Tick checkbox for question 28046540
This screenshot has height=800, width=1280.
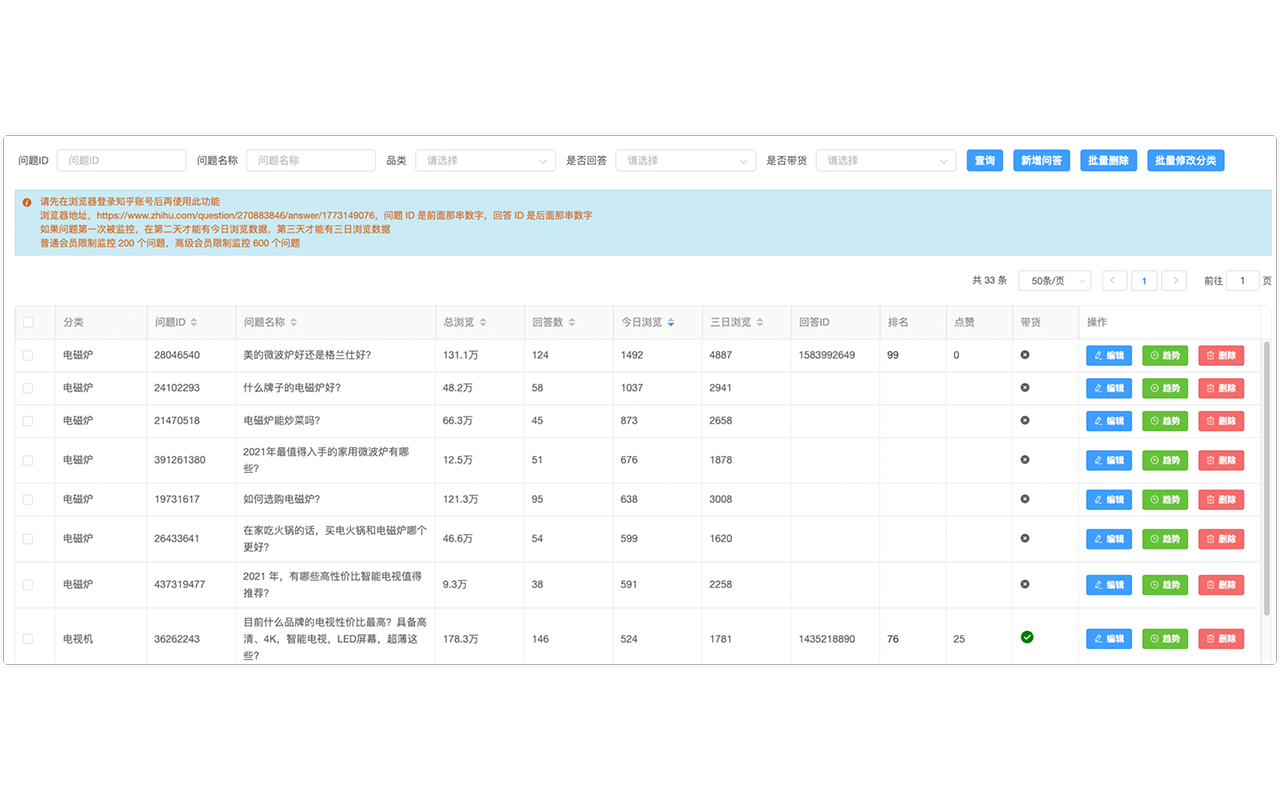[x=28, y=355]
